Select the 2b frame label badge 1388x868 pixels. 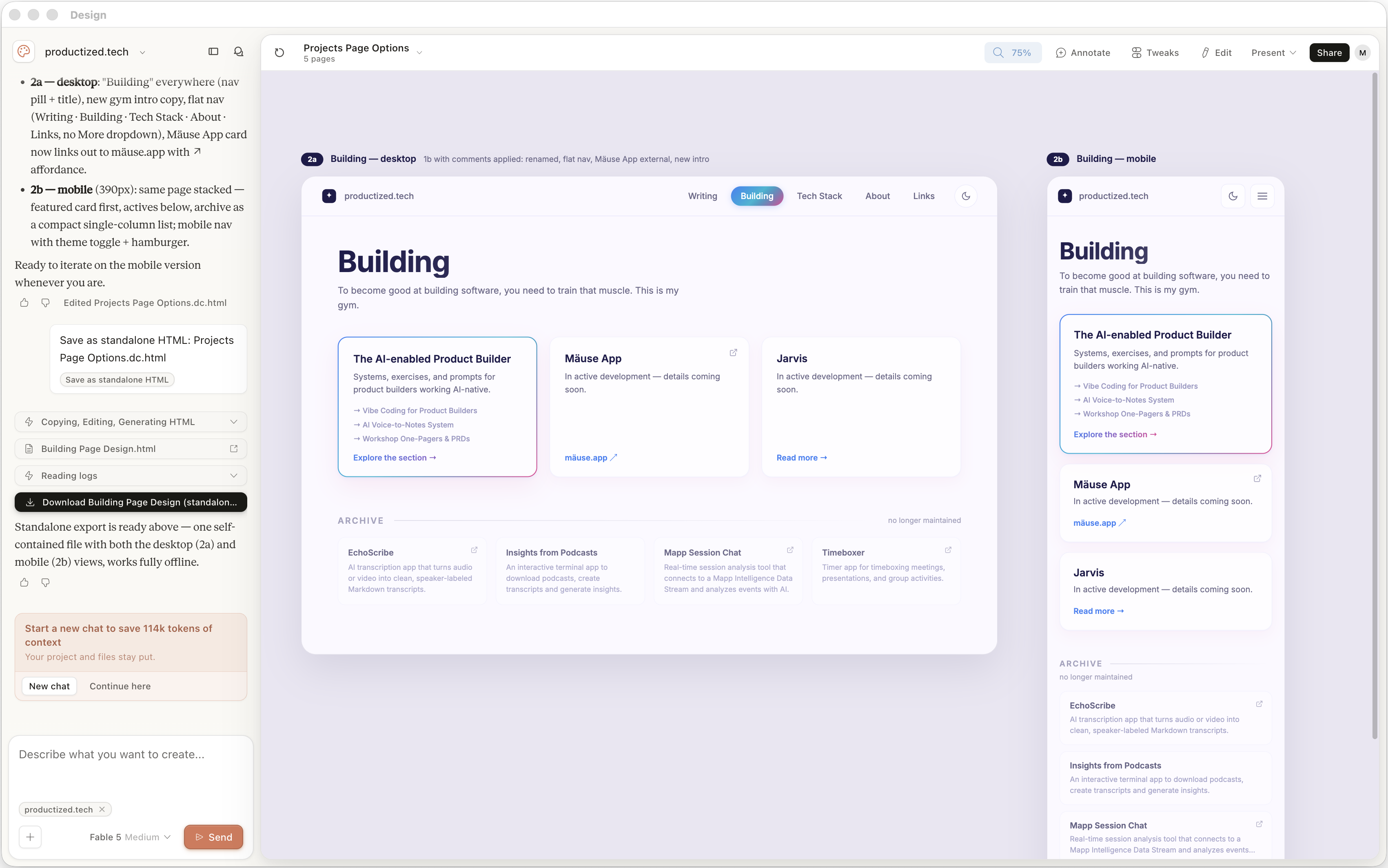tap(1058, 159)
